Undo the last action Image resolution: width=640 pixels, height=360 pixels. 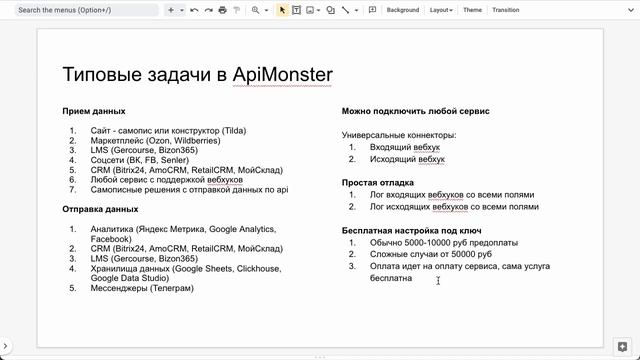pyautogui.click(x=194, y=10)
